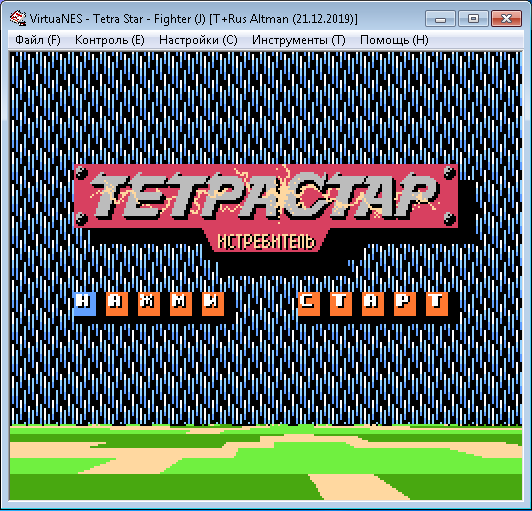Open the Помощь (H) menu

(394, 40)
